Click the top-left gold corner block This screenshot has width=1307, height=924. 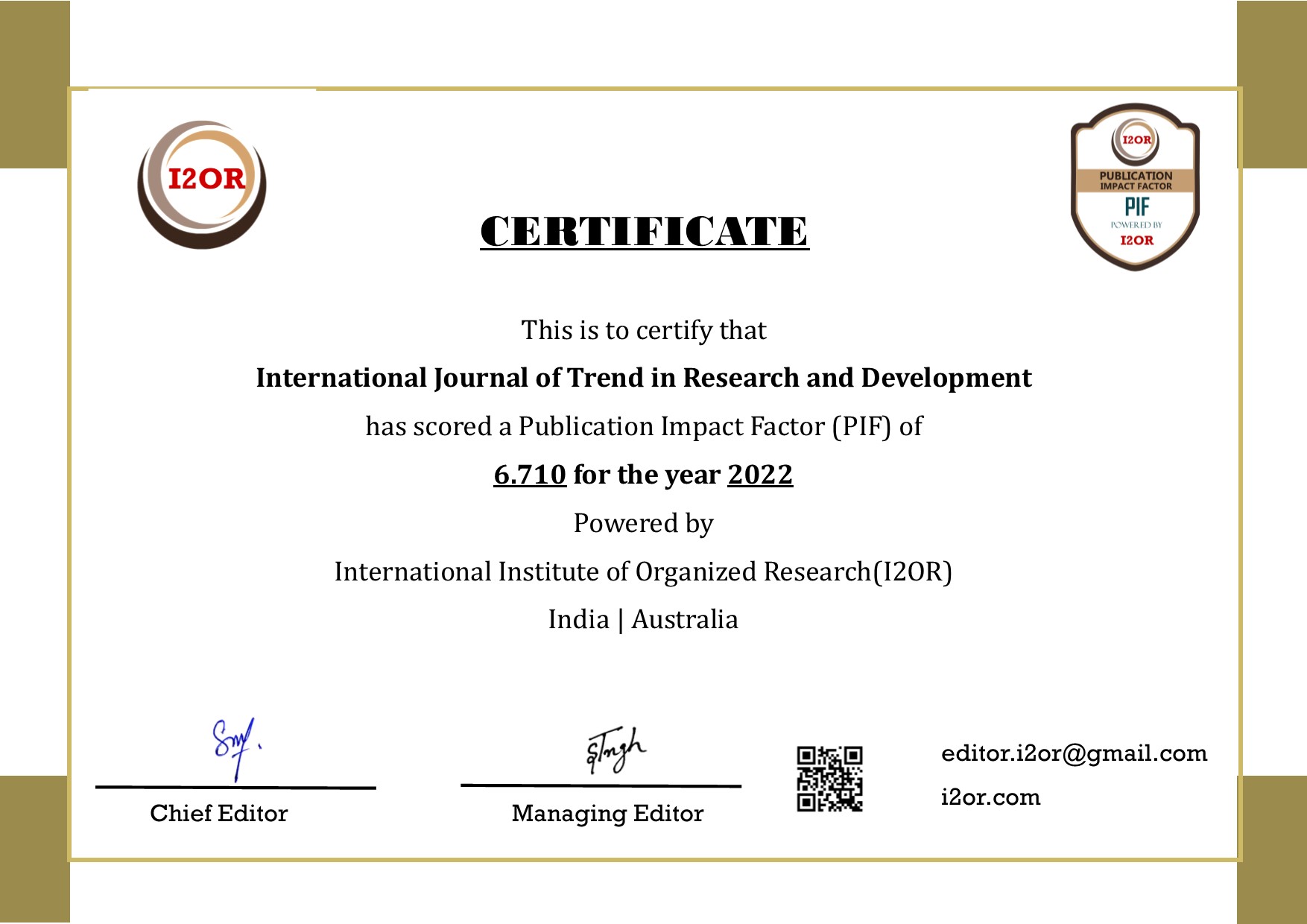[34, 83]
